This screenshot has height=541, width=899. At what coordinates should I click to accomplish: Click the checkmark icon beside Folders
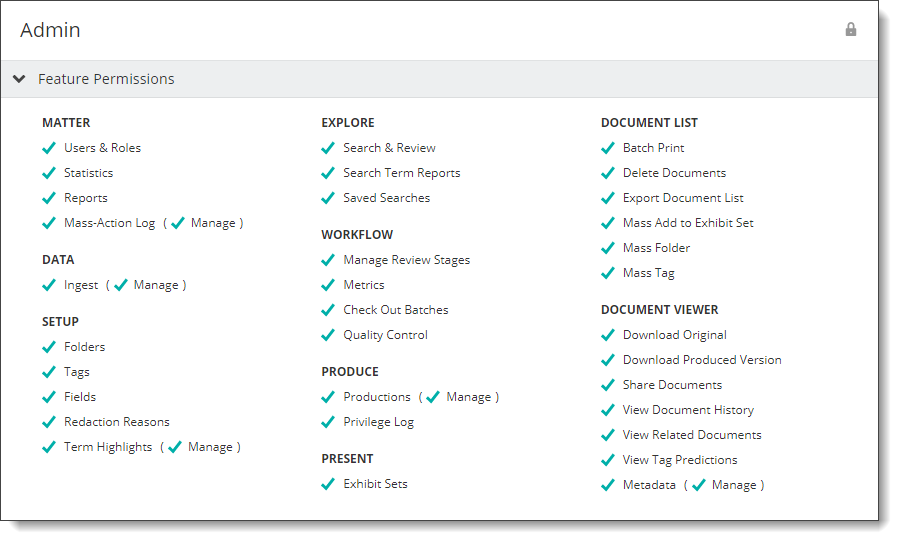(49, 347)
